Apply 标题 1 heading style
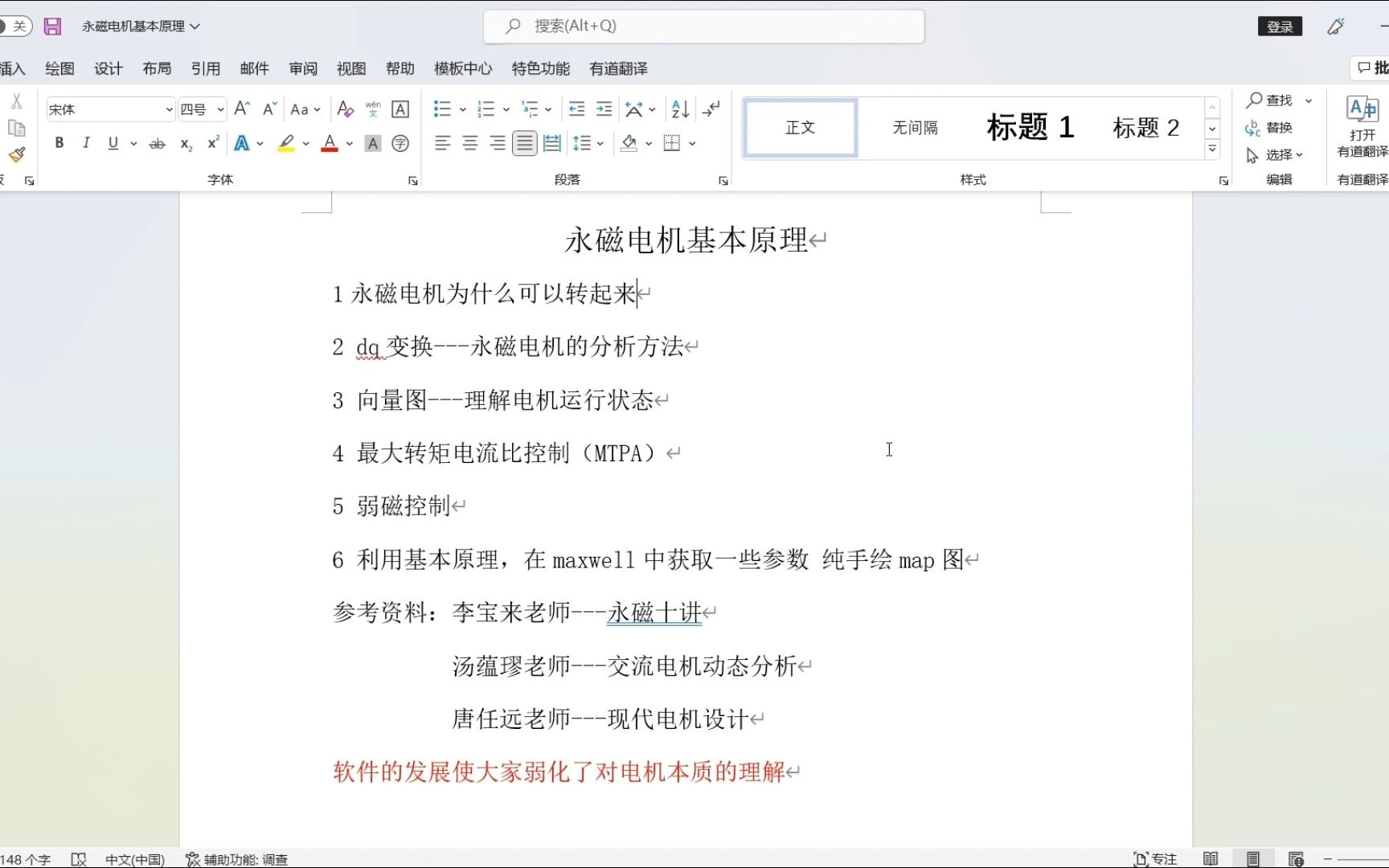 (x=1030, y=127)
